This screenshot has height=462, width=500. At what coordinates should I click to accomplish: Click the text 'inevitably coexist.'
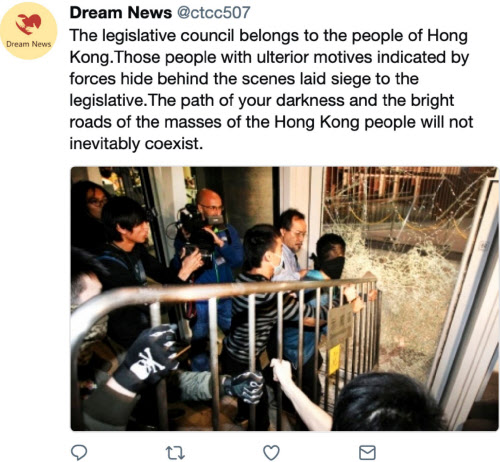coord(136,144)
